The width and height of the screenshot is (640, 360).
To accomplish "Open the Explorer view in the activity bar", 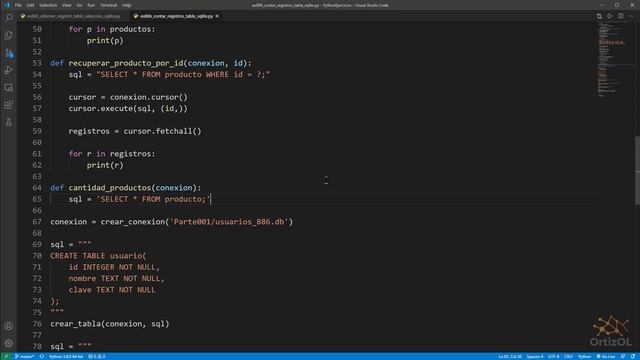I will (x=9, y=35).
